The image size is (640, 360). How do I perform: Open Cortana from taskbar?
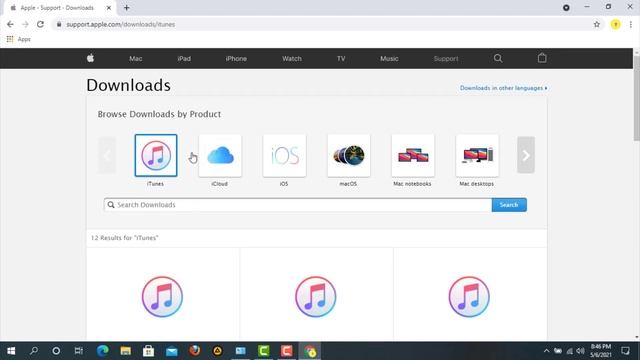[56, 351]
